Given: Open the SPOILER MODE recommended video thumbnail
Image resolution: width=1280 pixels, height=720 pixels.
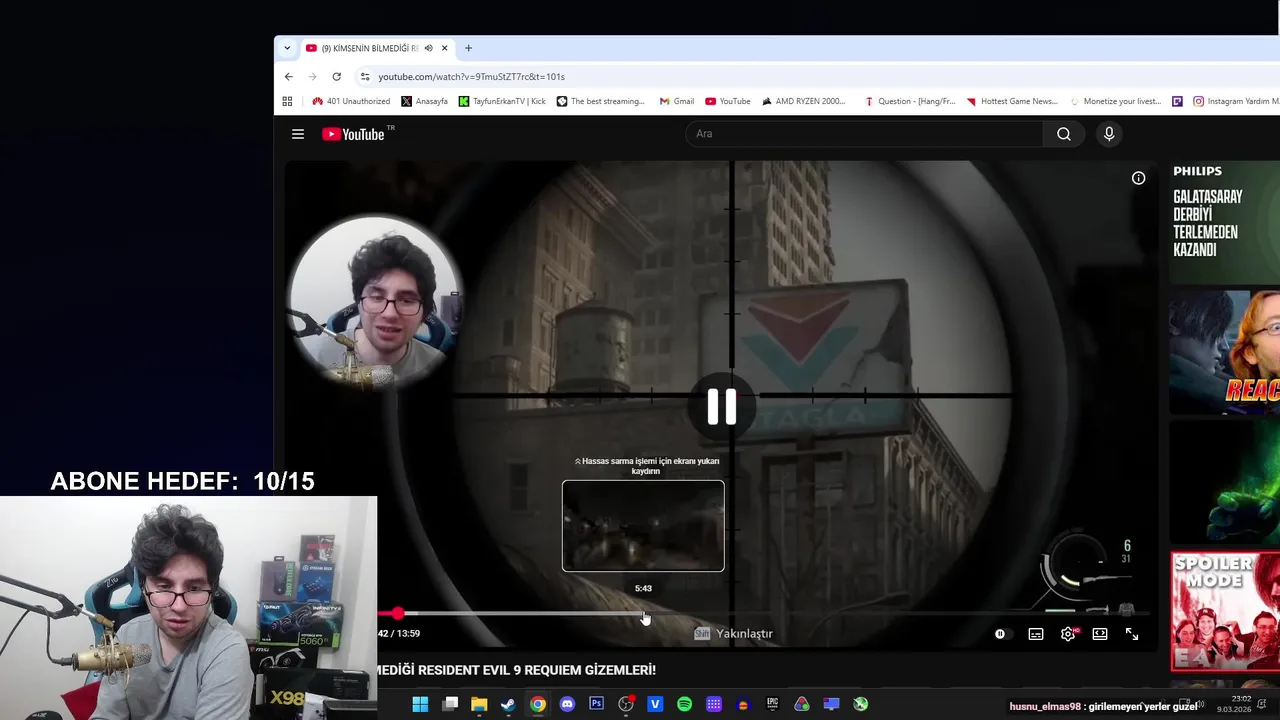Looking at the screenshot, I should [x=1225, y=611].
